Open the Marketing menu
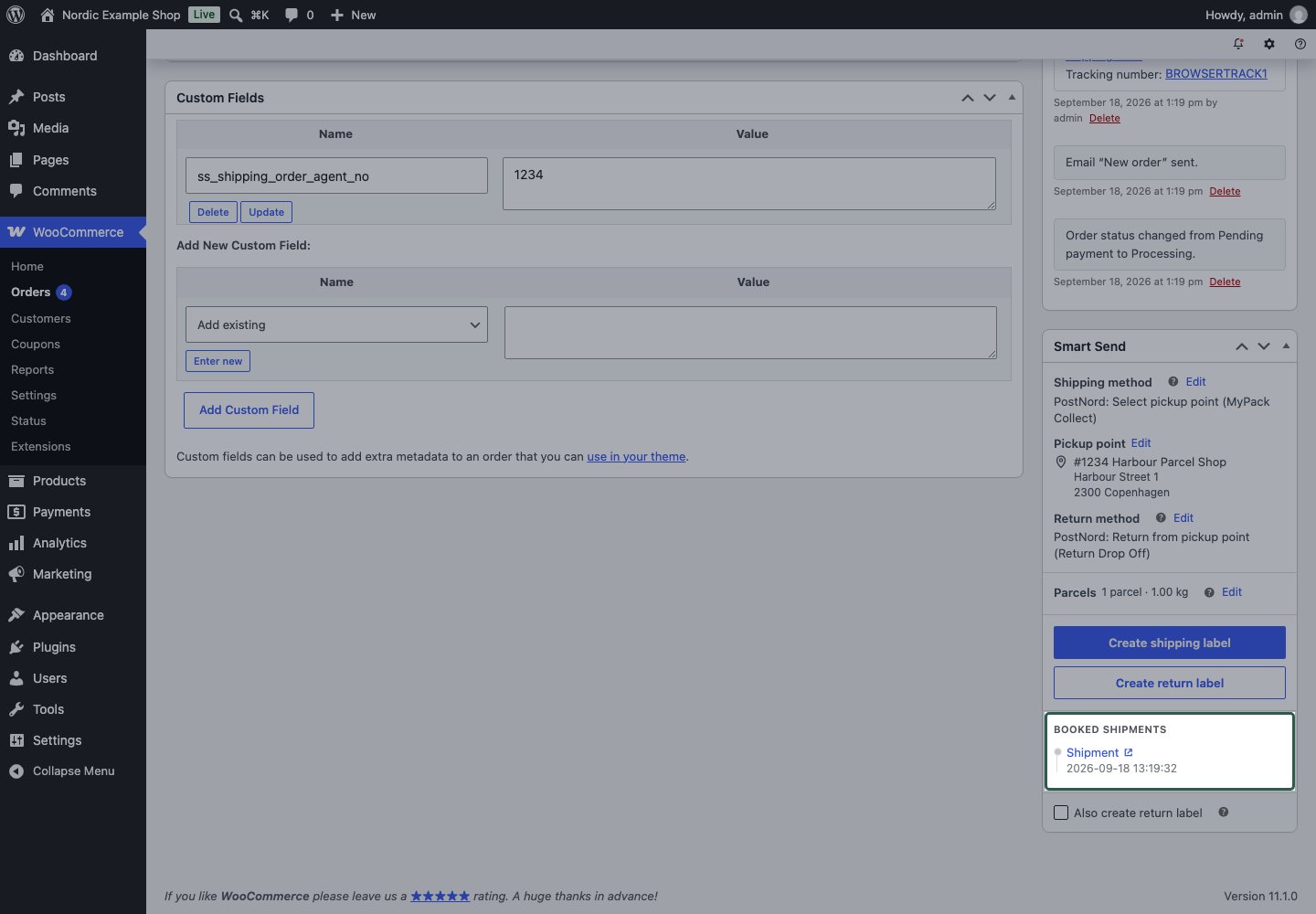The image size is (1316, 914). pos(73,574)
